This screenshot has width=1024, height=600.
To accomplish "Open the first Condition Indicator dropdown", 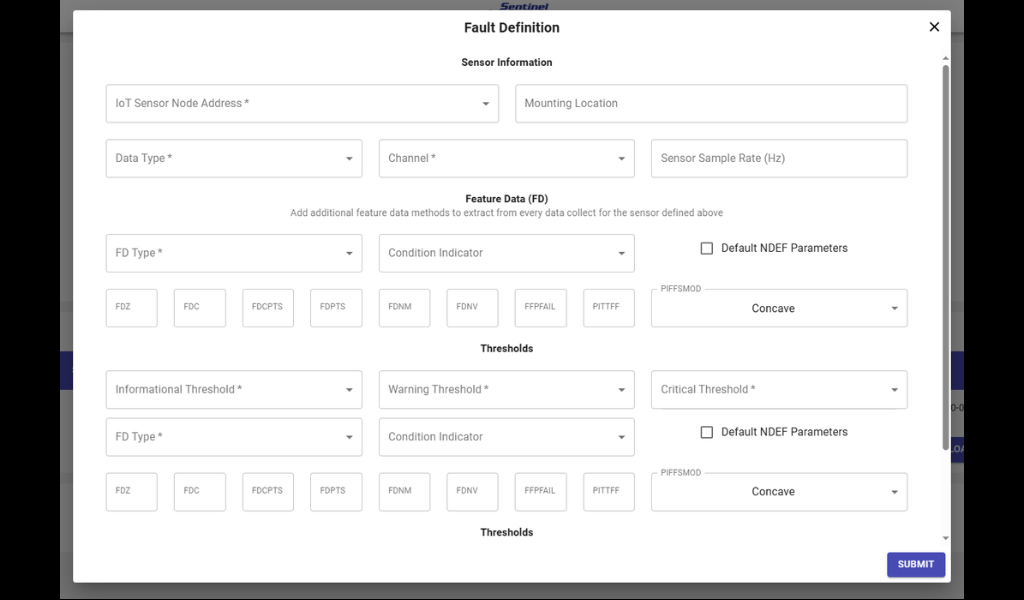I will pos(506,253).
